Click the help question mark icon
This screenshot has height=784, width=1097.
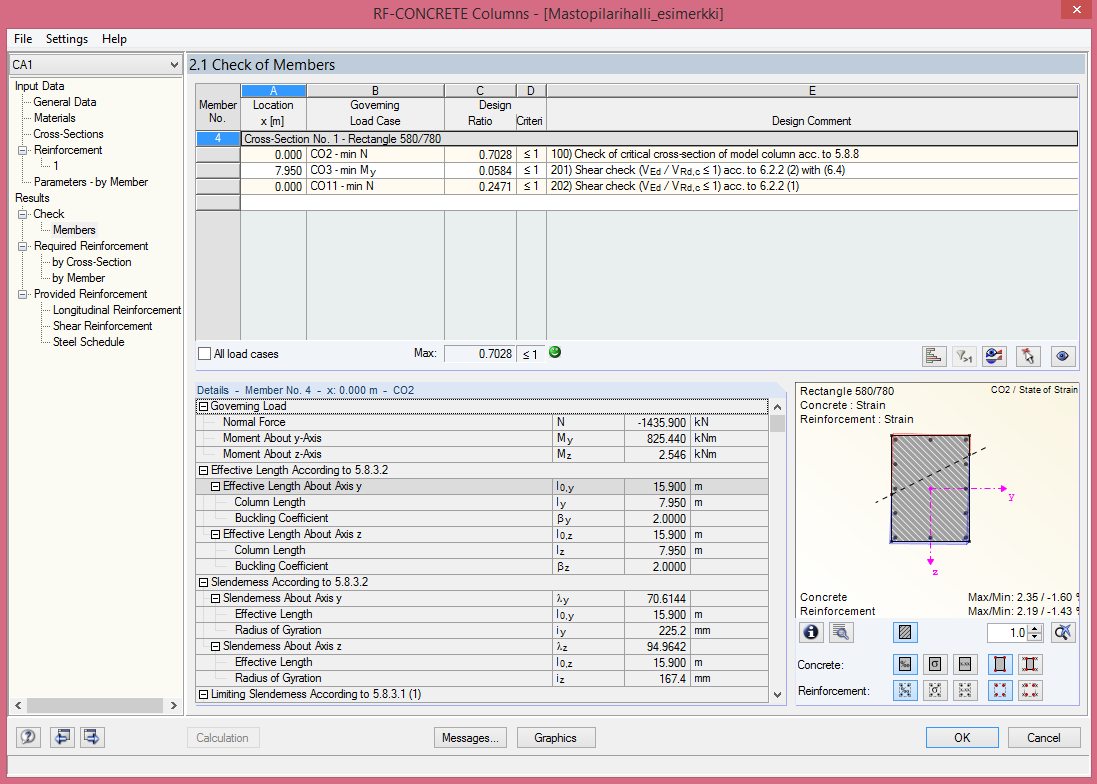click(x=28, y=737)
